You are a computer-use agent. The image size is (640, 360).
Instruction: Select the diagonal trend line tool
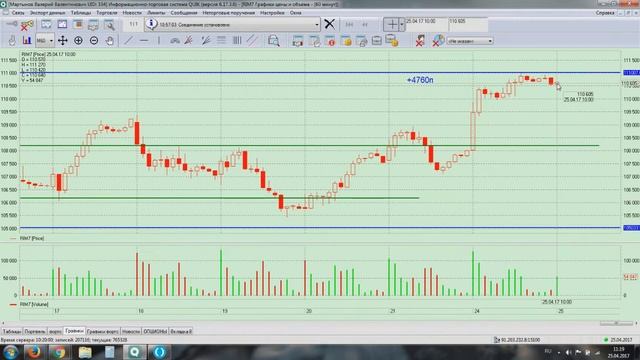[129, 40]
